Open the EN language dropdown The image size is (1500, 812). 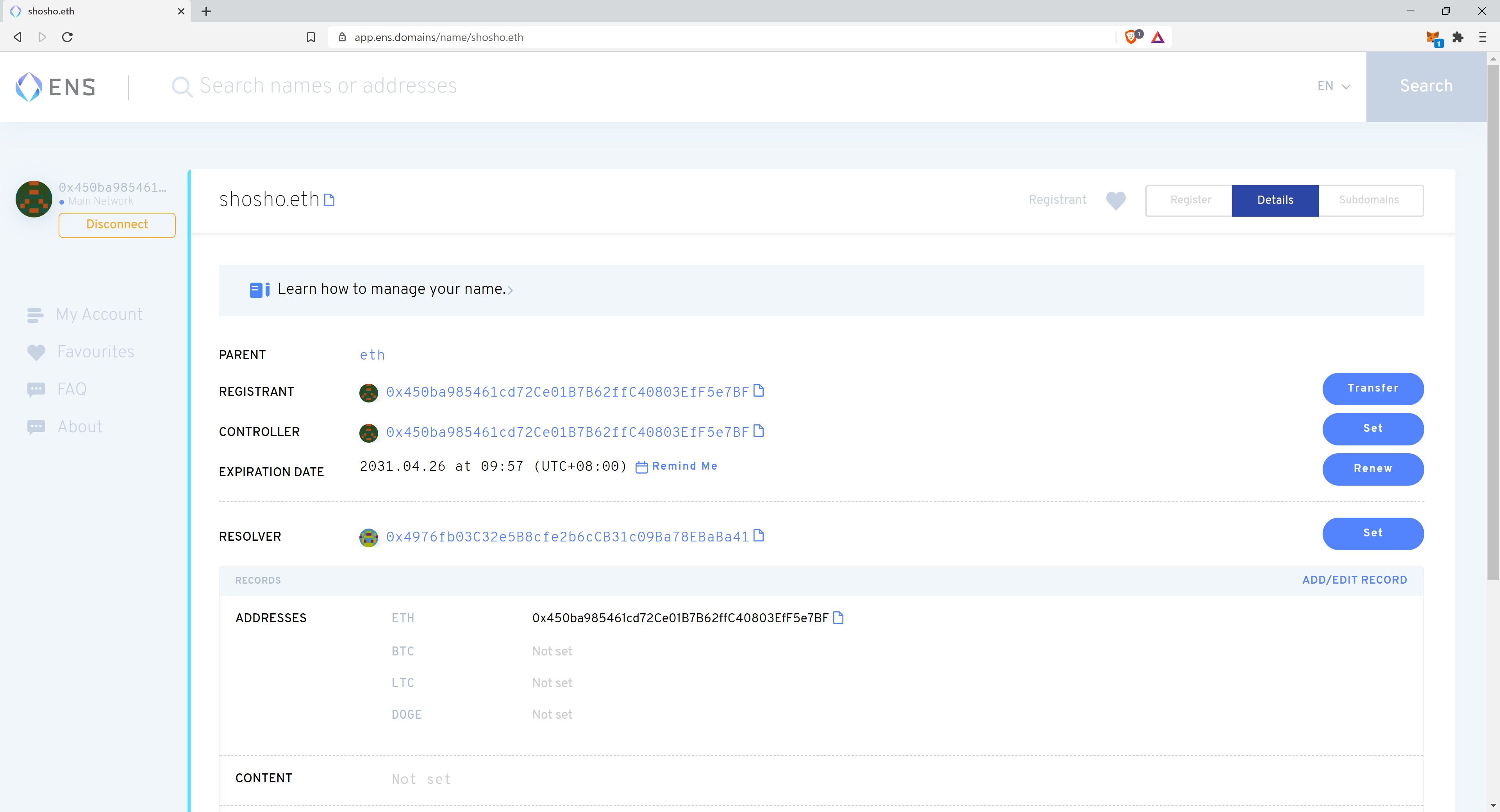[x=1334, y=86]
